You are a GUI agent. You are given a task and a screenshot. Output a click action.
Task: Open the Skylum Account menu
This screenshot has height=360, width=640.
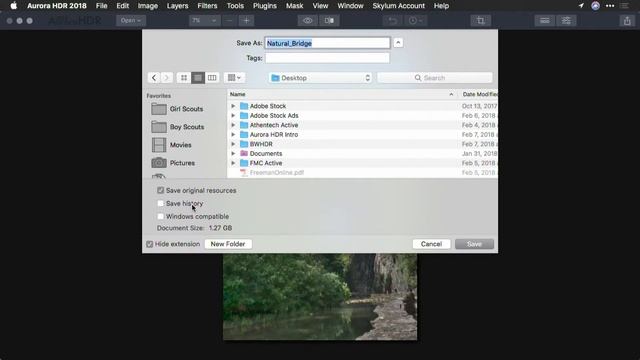click(398, 6)
